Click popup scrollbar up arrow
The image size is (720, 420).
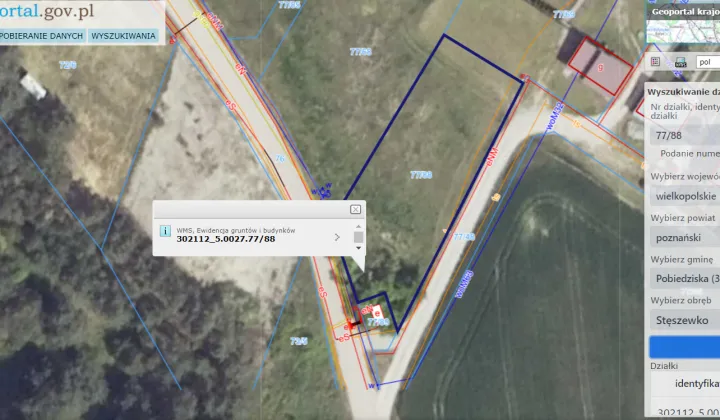click(359, 226)
